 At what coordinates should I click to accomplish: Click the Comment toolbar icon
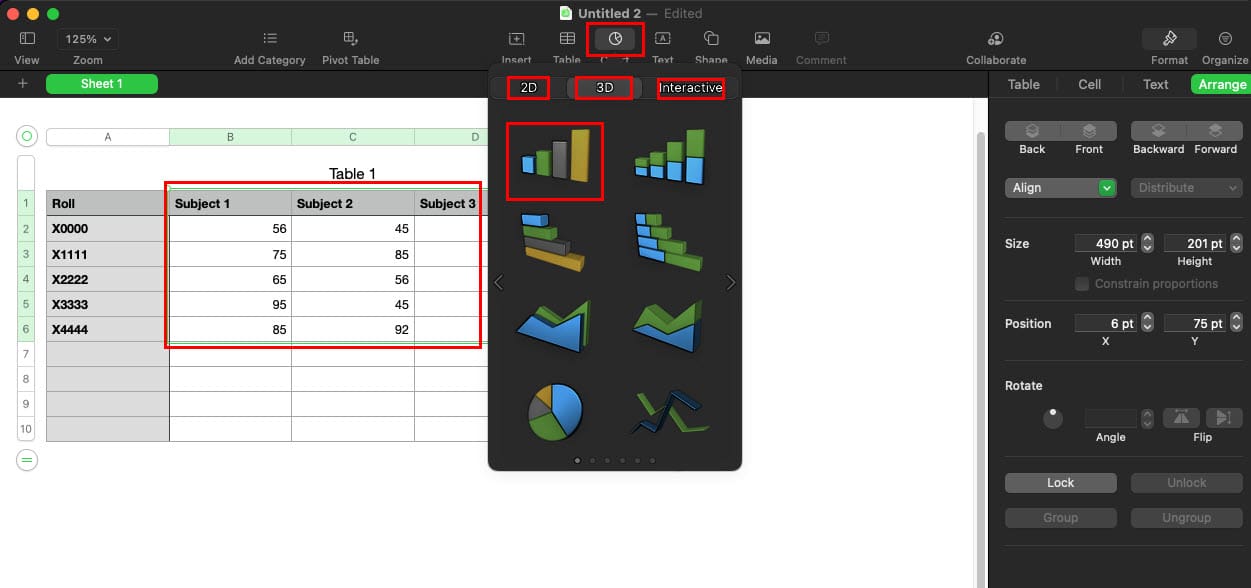tap(822, 39)
